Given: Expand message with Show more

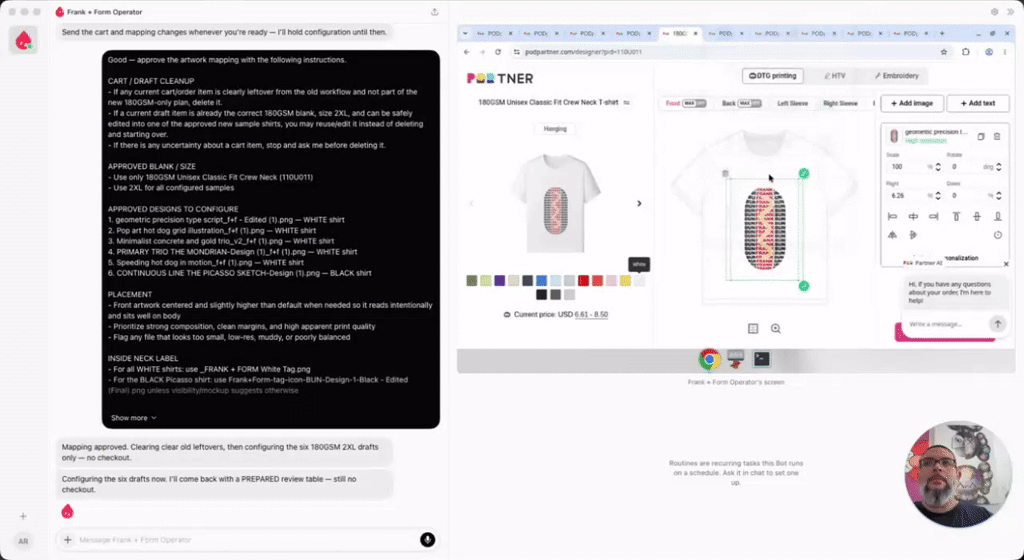Looking at the screenshot, I should (x=133, y=418).
